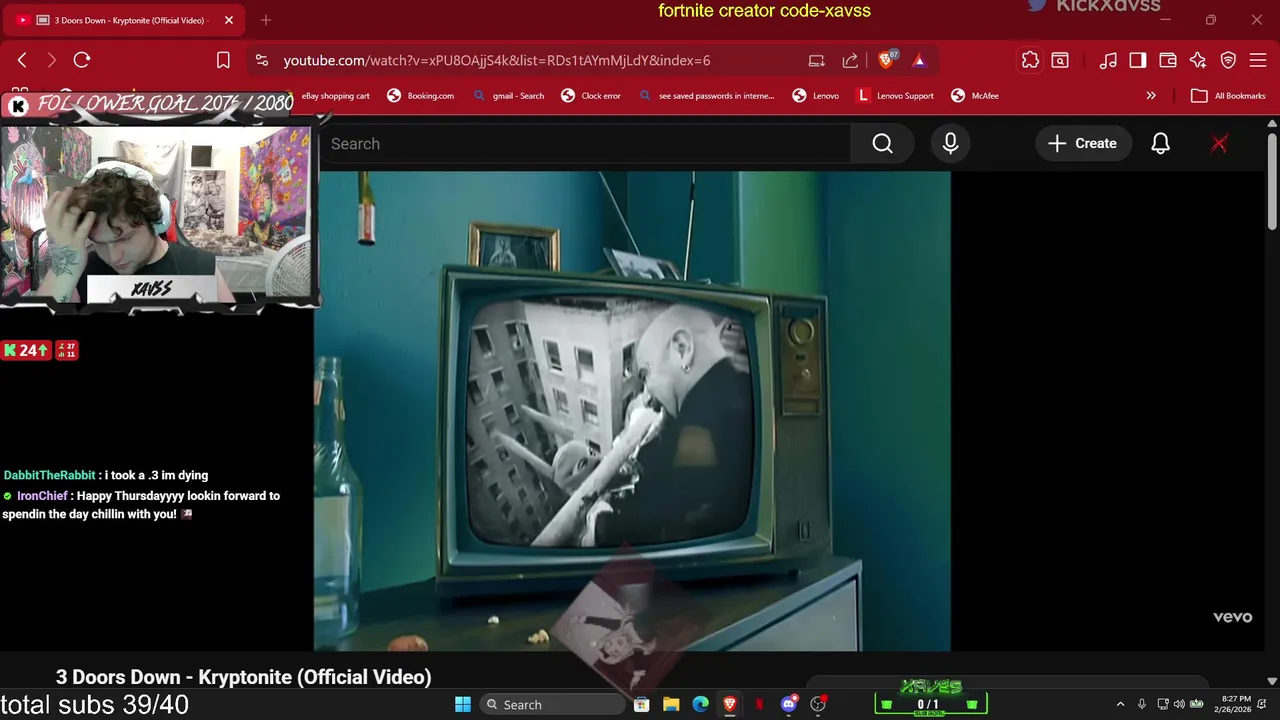1280x720 pixels.
Task: Open the Extensions puzzle icon
Action: tap(1030, 60)
